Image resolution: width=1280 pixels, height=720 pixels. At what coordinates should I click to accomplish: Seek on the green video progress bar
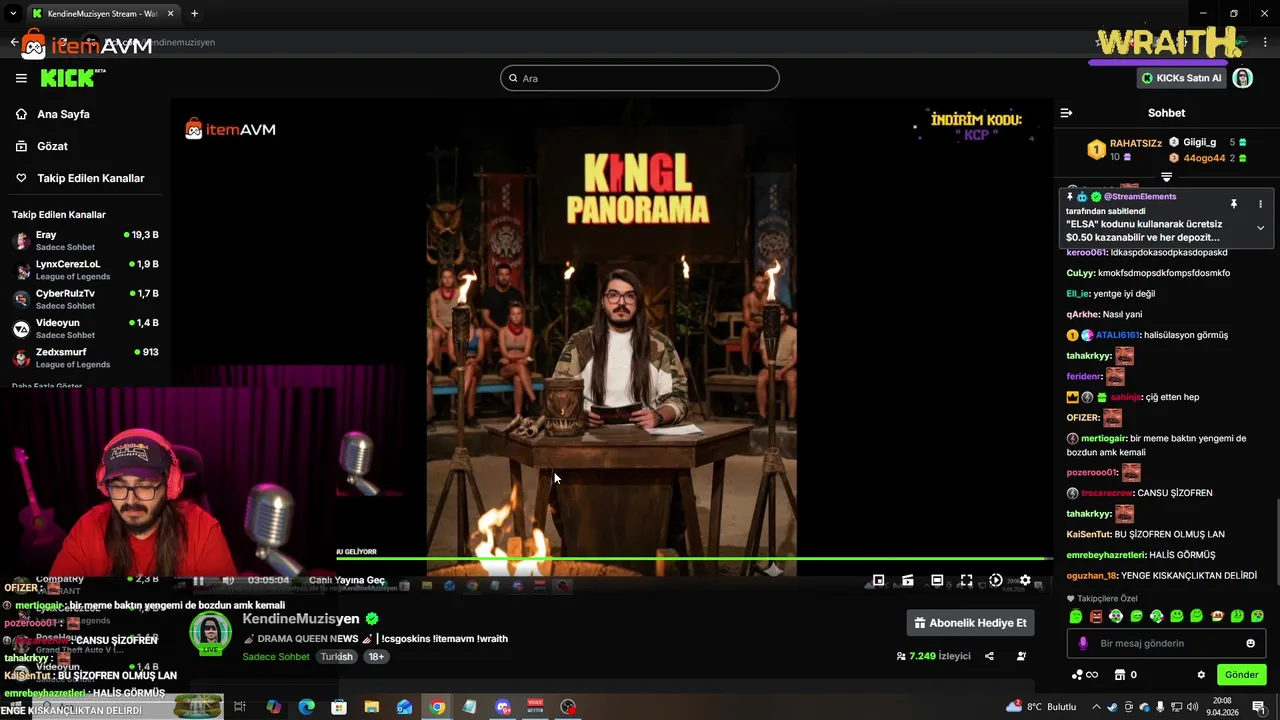pos(695,558)
